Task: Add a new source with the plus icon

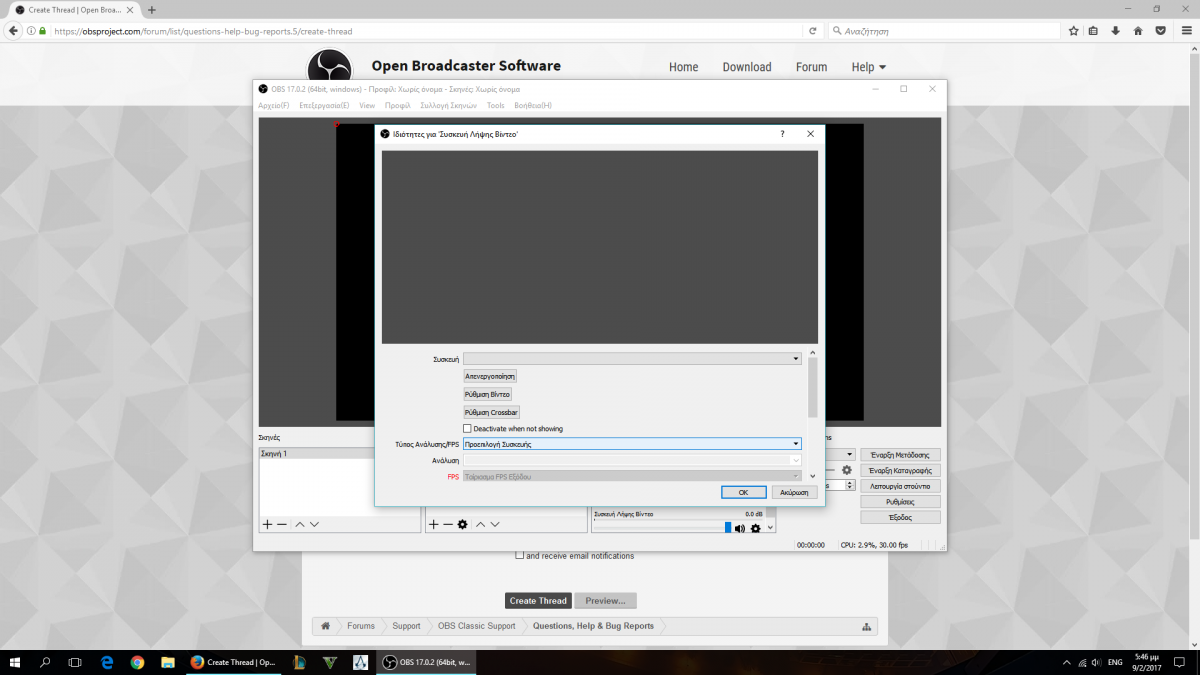Action: (x=433, y=524)
